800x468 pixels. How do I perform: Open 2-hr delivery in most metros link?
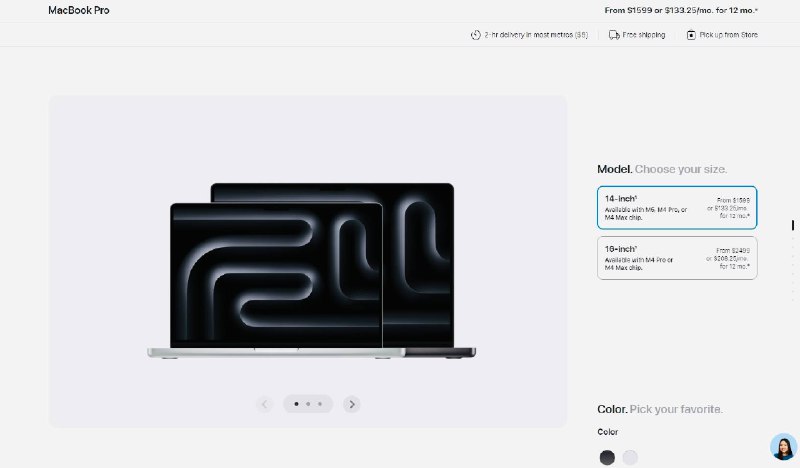pos(536,35)
